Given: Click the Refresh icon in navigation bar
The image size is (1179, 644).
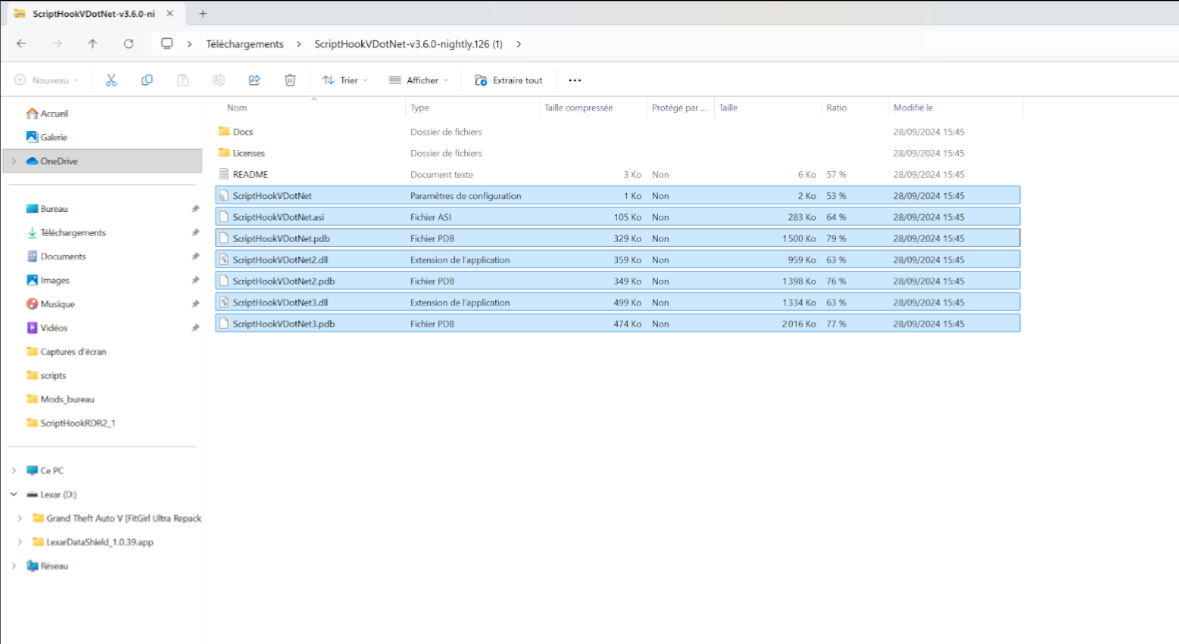Looking at the screenshot, I should (128, 44).
